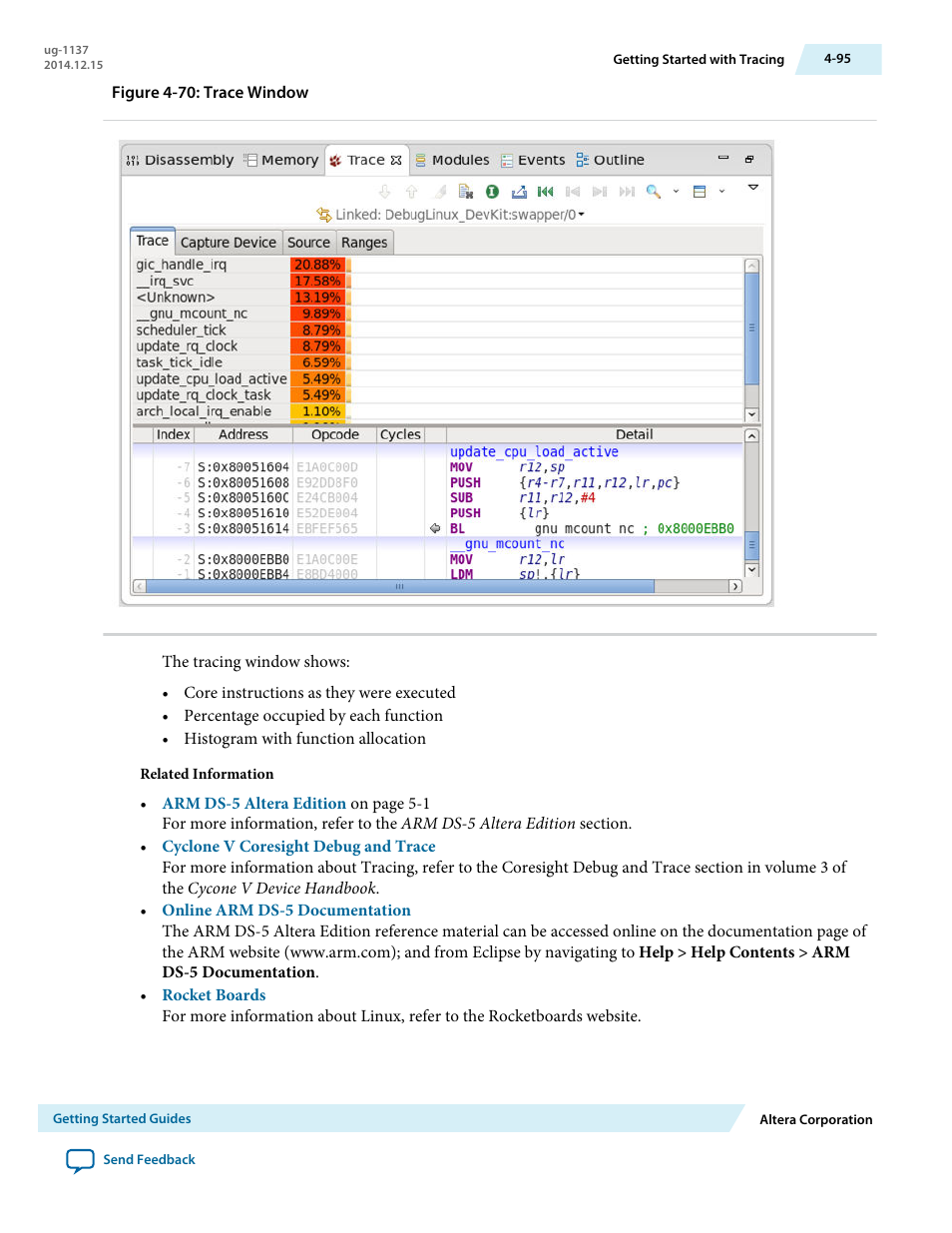This screenshot has height=1233, width=952.
Task: Click the down arrow navigation icon in the trace toolbar
Action: (x=385, y=192)
